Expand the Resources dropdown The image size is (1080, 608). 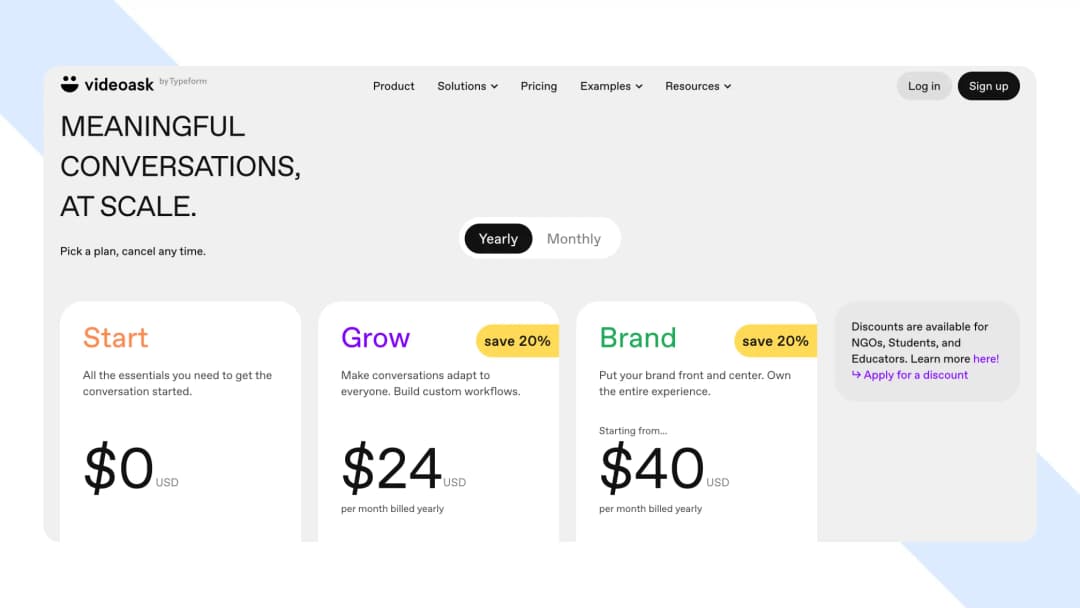pyautogui.click(x=698, y=86)
